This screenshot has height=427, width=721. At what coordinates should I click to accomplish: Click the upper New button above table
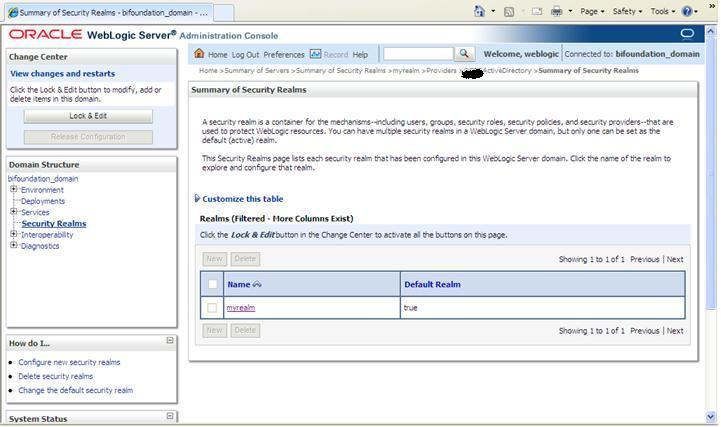[214, 259]
